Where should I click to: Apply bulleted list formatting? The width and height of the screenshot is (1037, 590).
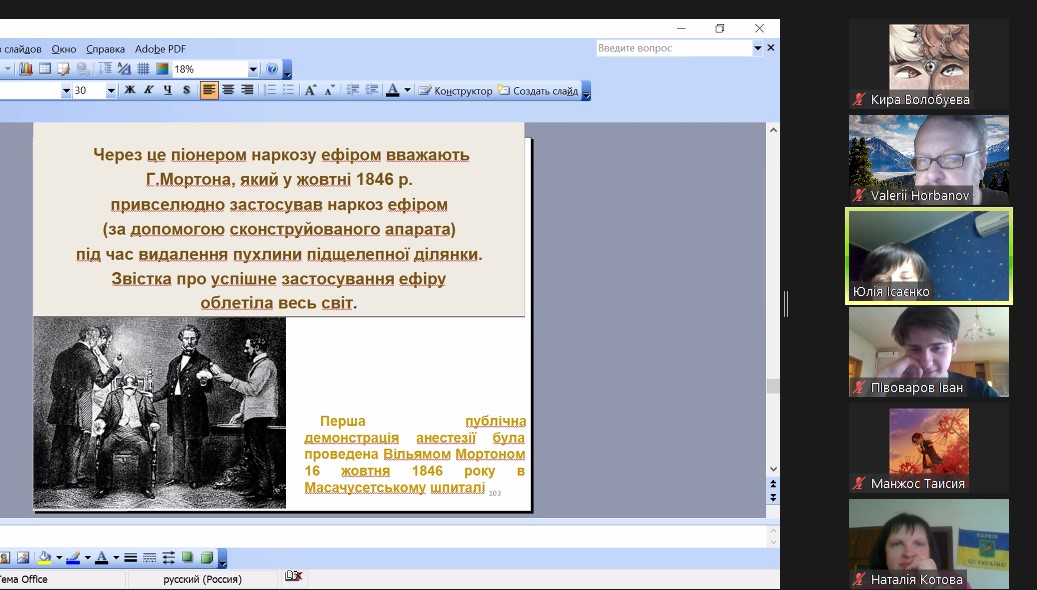click(288, 90)
